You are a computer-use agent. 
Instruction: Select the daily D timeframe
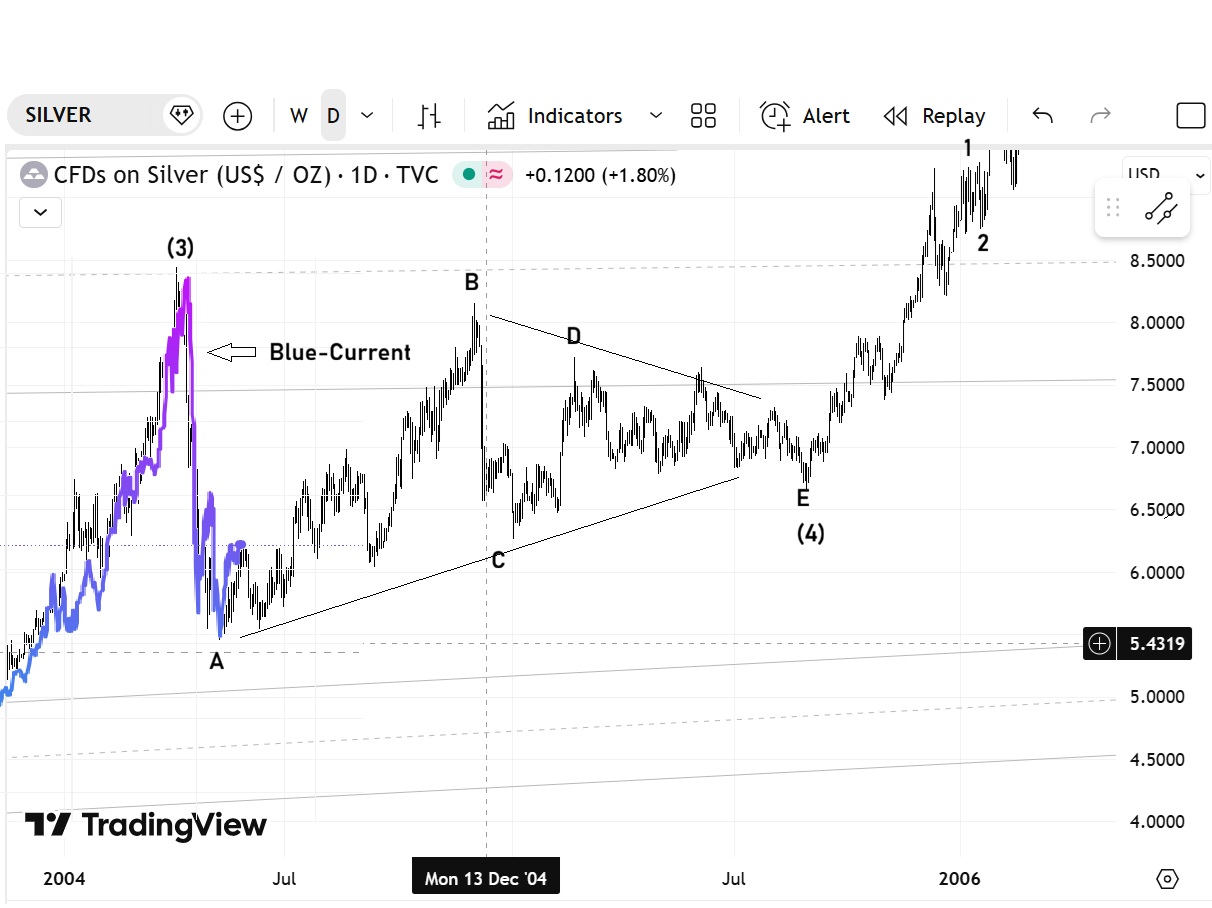[333, 116]
